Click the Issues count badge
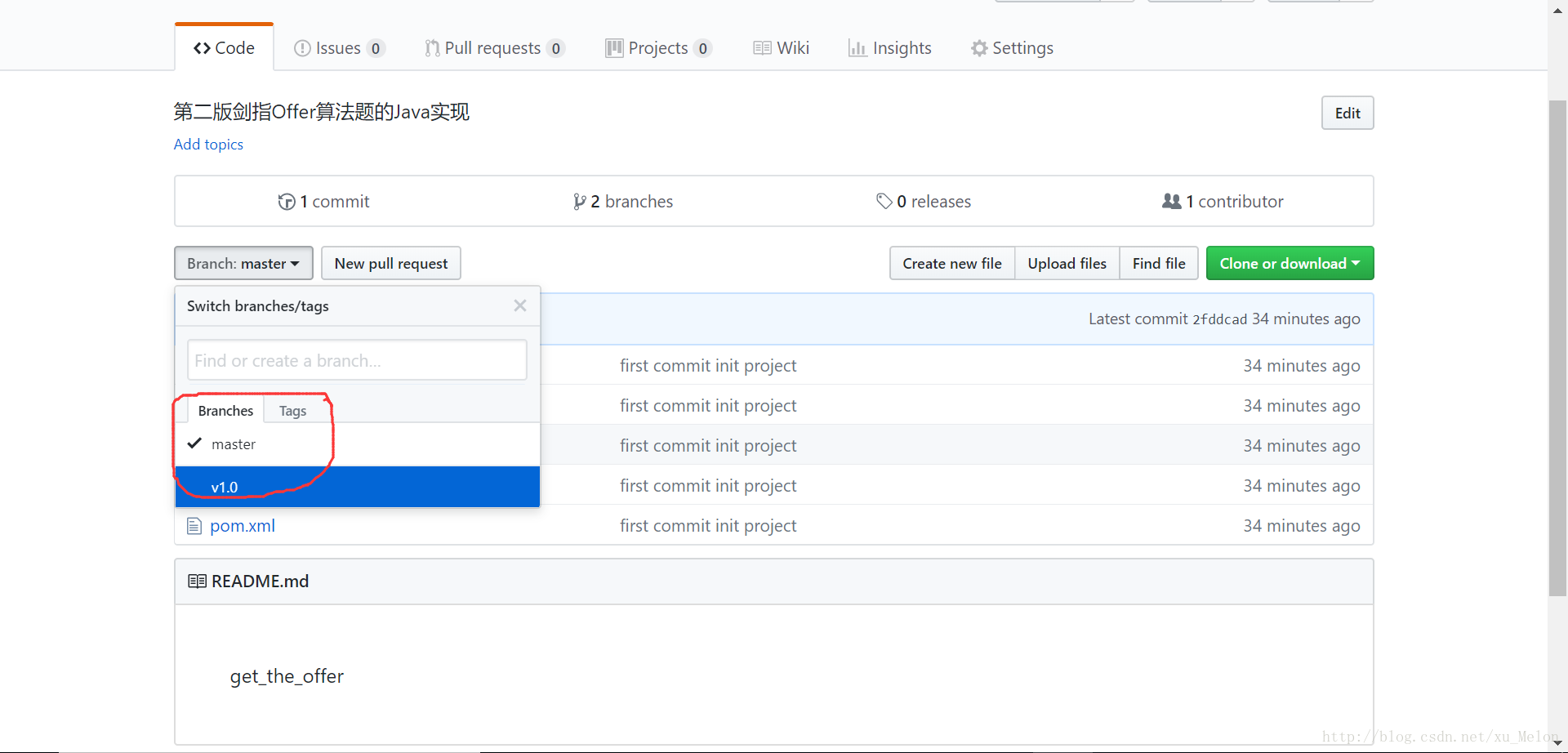This screenshot has height=753, width=1568. coord(376,48)
